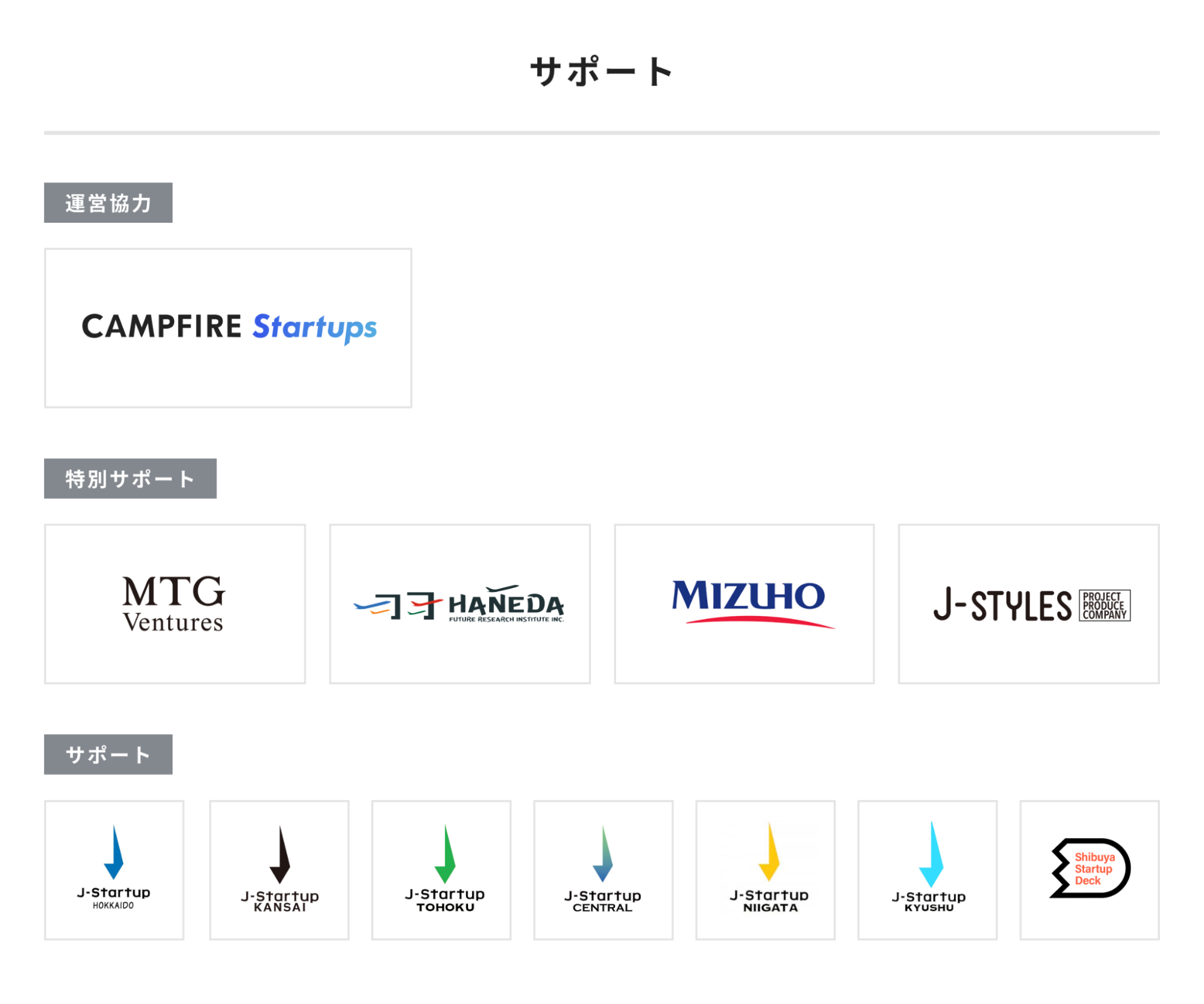
Task: Click the gray サポート section label
Action: coord(108,754)
